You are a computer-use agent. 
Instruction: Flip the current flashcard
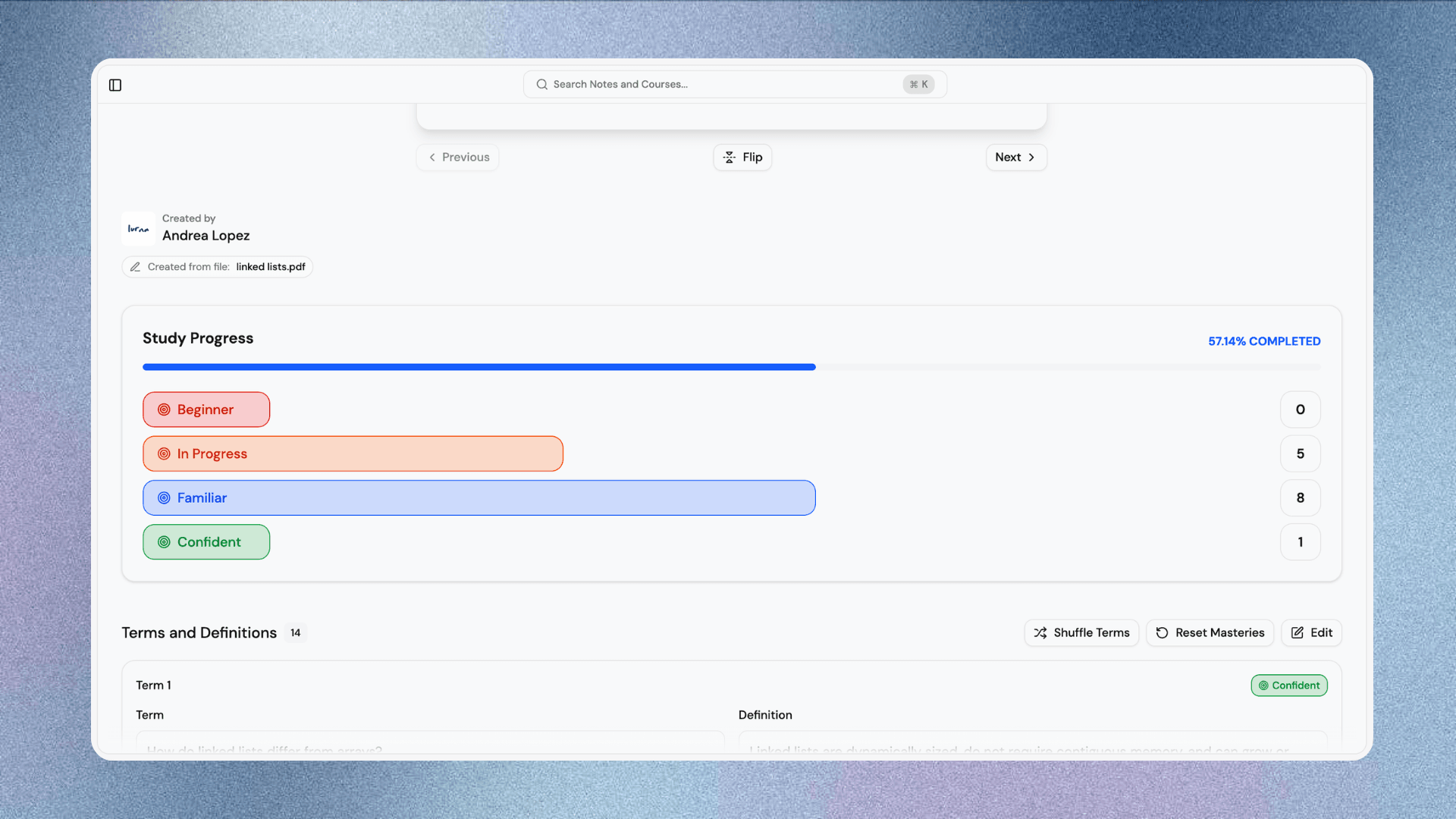[x=742, y=157]
